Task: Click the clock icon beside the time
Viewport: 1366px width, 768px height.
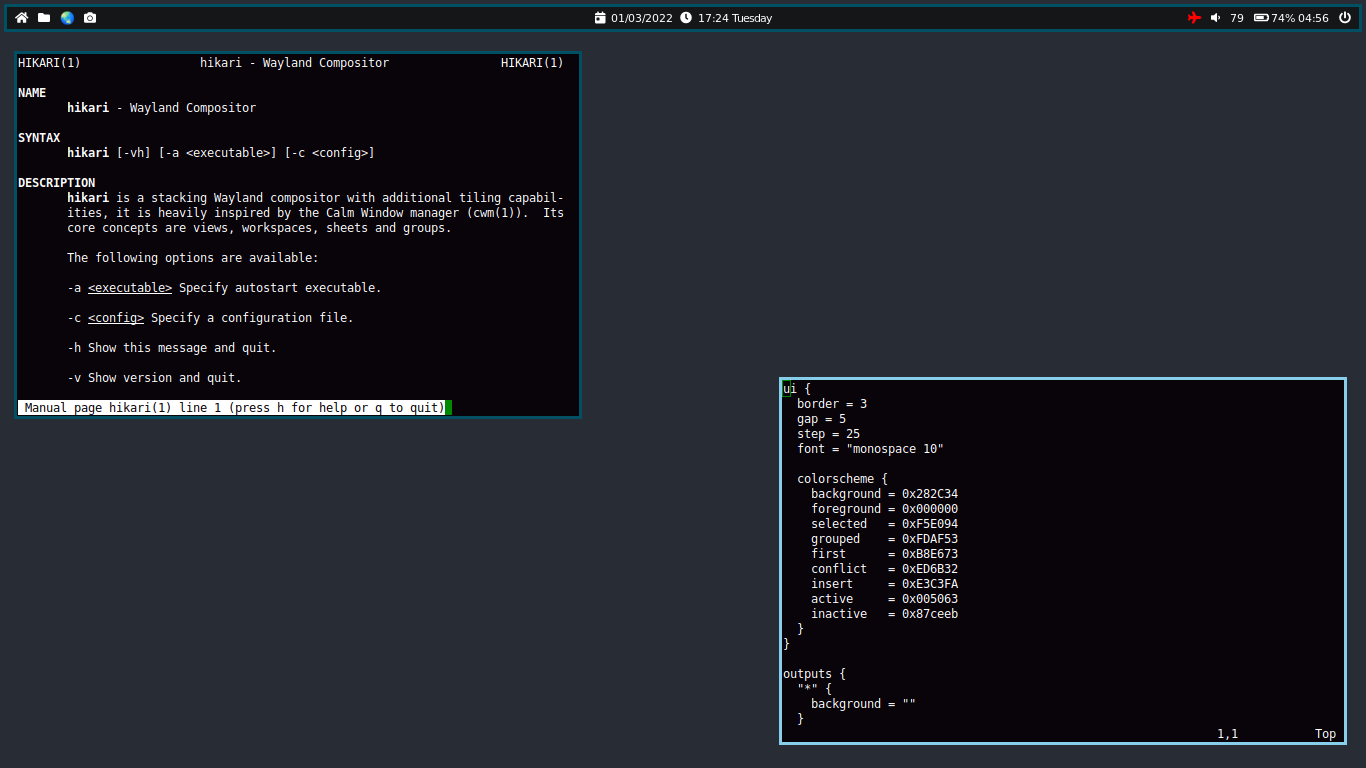Action: 685,18
